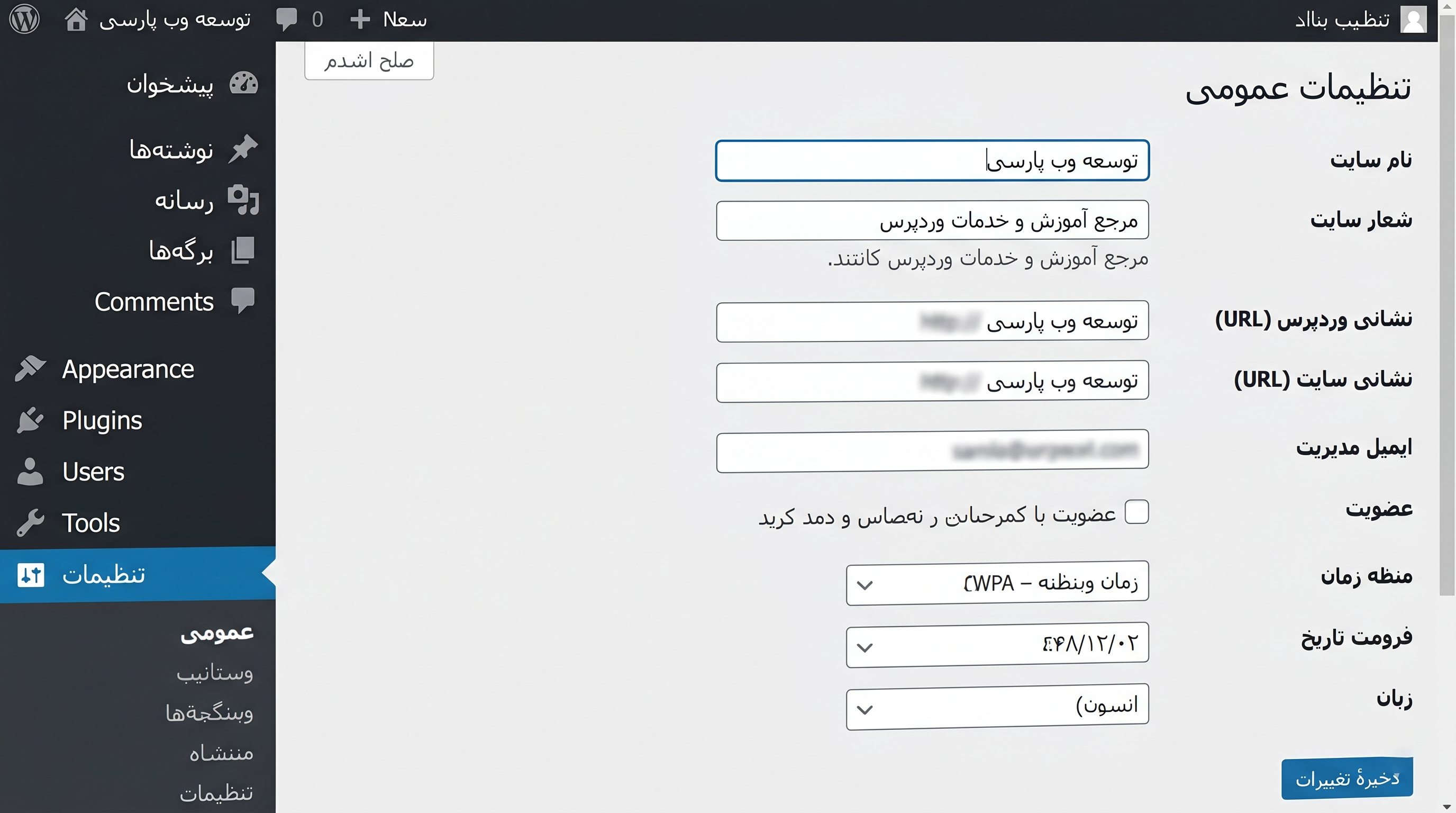This screenshot has height=813, width=1456.
Task: Click the media library icon
Action: coord(243,200)
